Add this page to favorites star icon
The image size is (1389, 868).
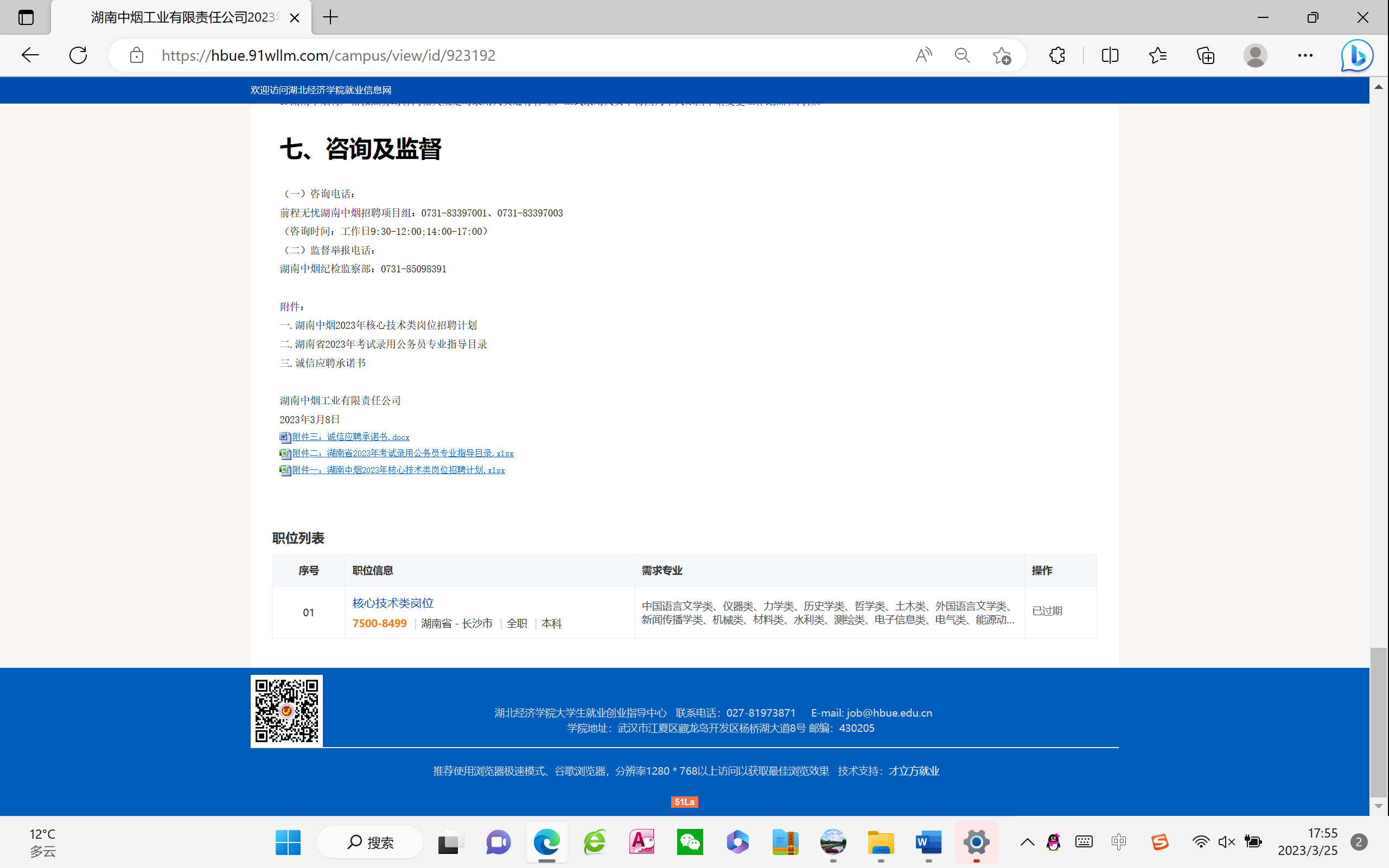1002,55
